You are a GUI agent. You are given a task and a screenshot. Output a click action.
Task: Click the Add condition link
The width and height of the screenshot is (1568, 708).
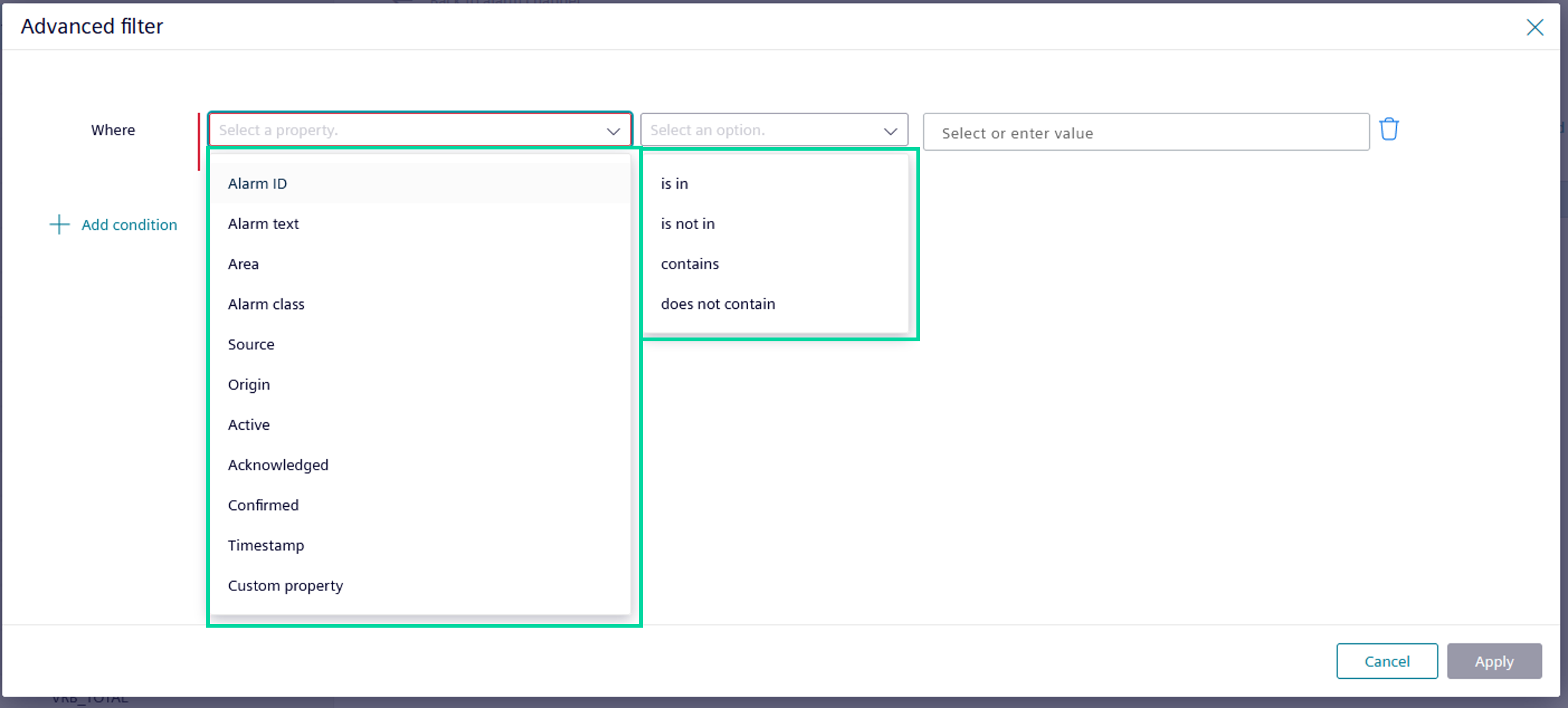[129, 225]
